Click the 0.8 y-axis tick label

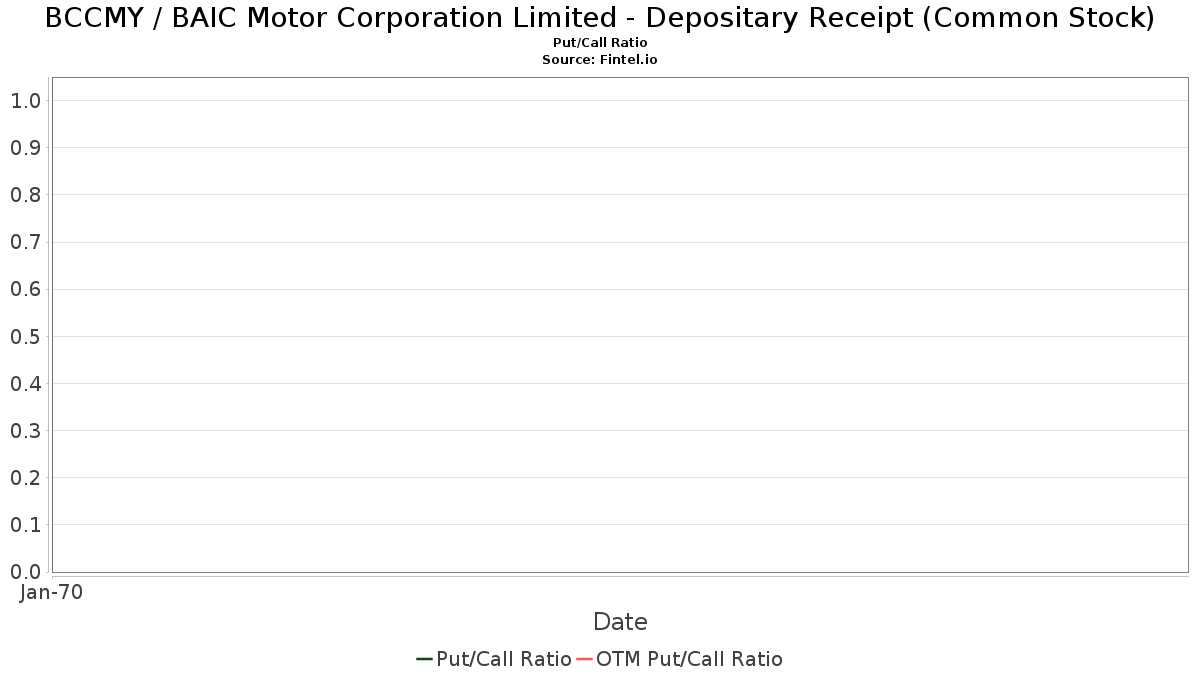25,194
